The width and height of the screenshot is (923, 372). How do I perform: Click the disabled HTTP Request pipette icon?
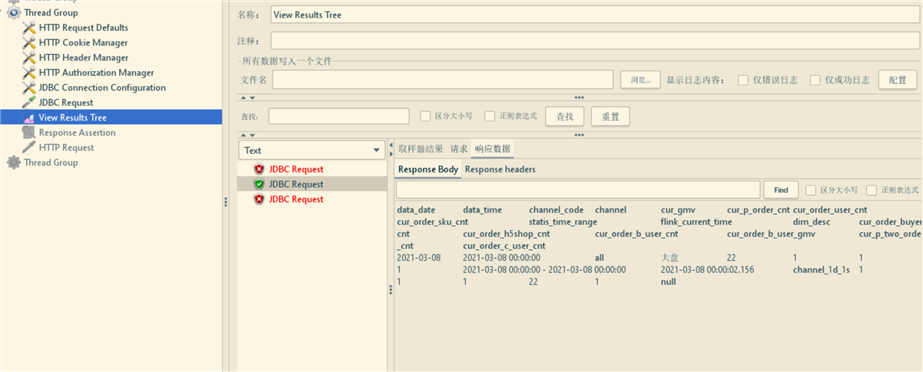click(x=29, y=147)
